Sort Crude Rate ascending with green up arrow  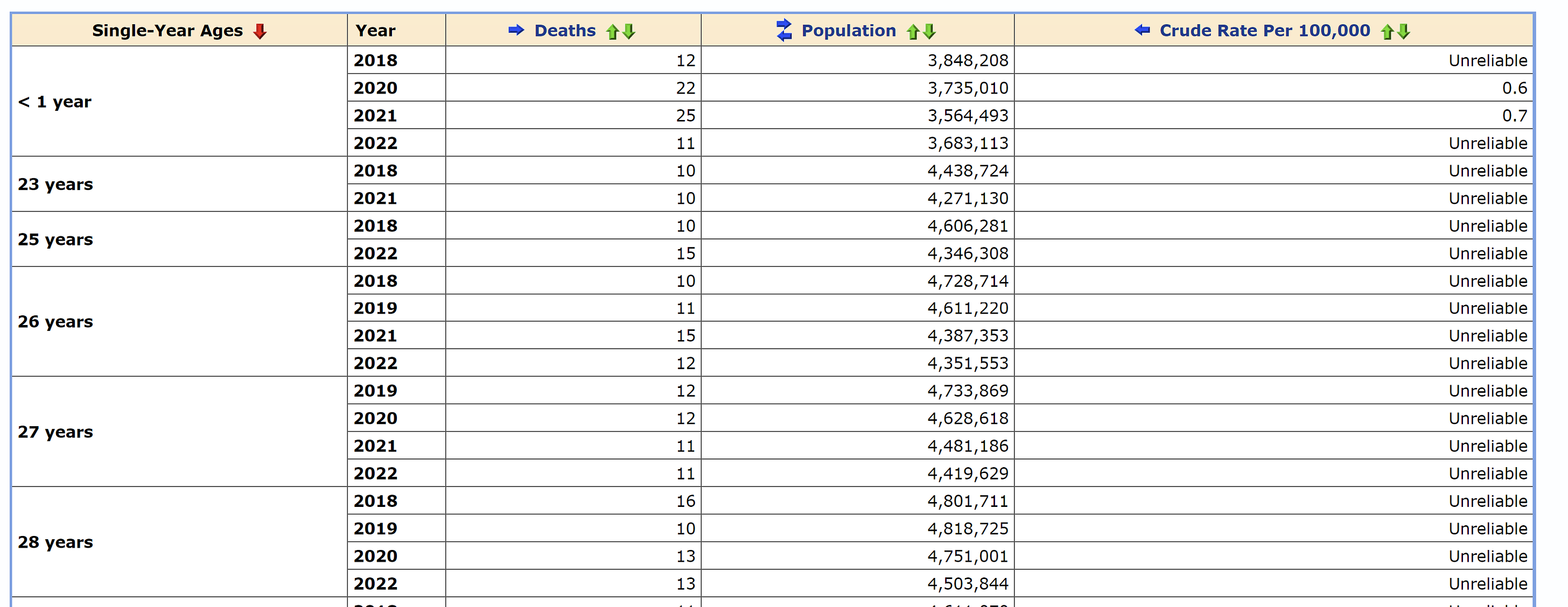click(x=1387, y=32)
